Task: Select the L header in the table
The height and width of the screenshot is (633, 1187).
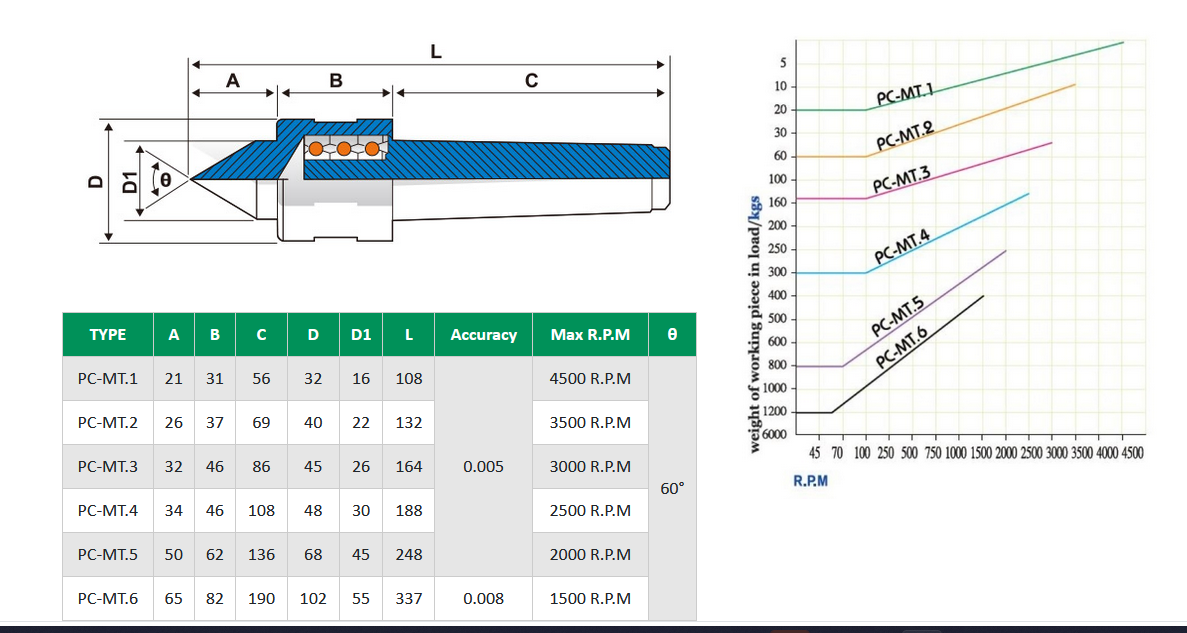Action: tap(409, 335)
